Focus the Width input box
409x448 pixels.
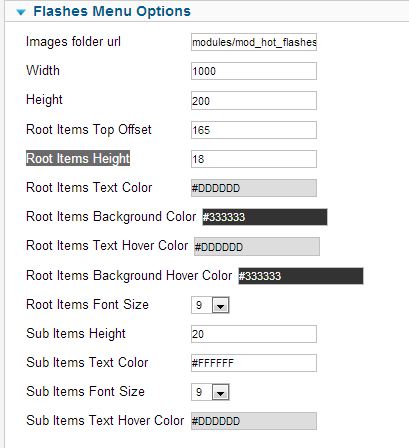point(254,71)
